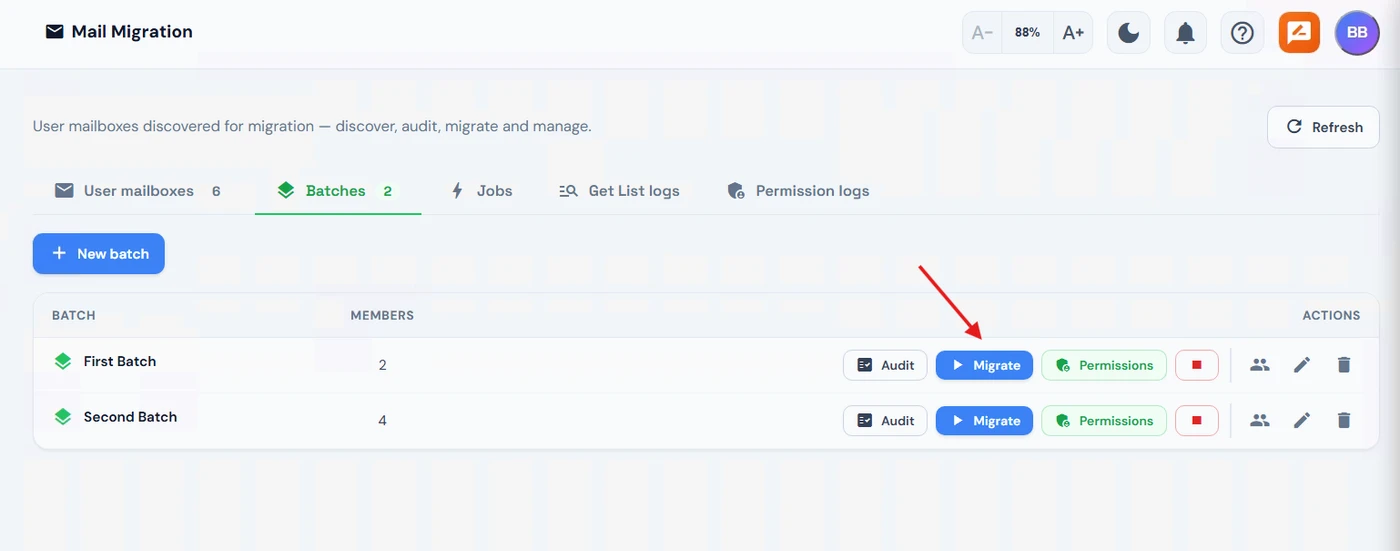Click the Refresh button
Image resolution: width=1400 pixels, height=551 pixels.
1323,127
